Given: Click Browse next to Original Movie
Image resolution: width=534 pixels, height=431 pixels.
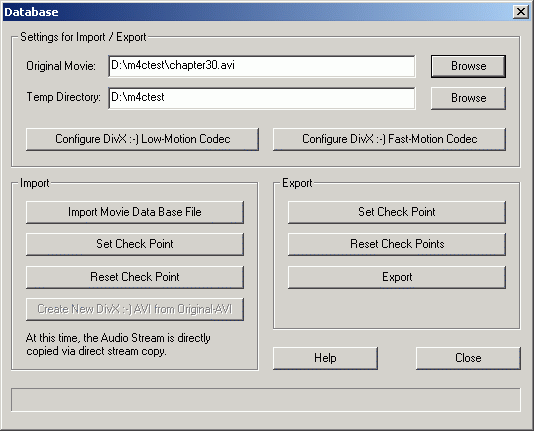Looking at the screenshot, I should pyautogui.click(x=468, y=66).
